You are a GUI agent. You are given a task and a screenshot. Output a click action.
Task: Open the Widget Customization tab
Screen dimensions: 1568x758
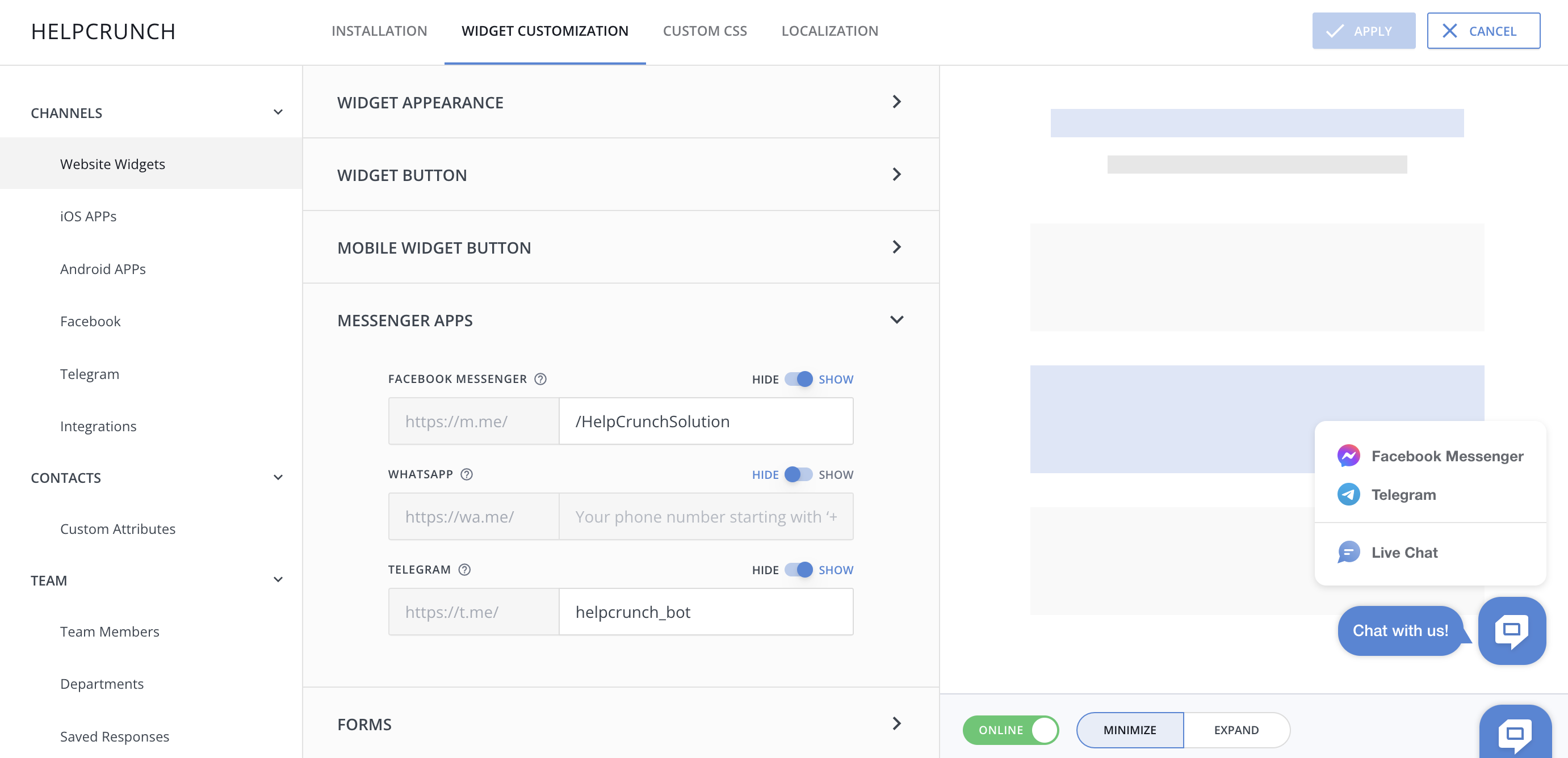[545, 31]
